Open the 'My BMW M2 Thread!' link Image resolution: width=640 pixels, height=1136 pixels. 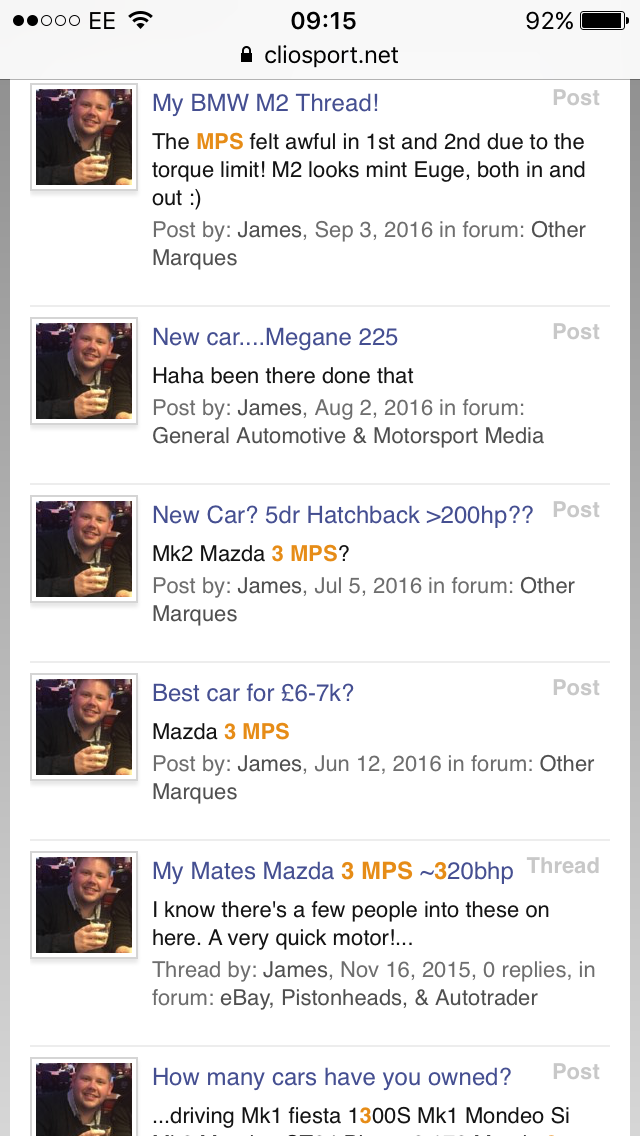coord(265,103)
